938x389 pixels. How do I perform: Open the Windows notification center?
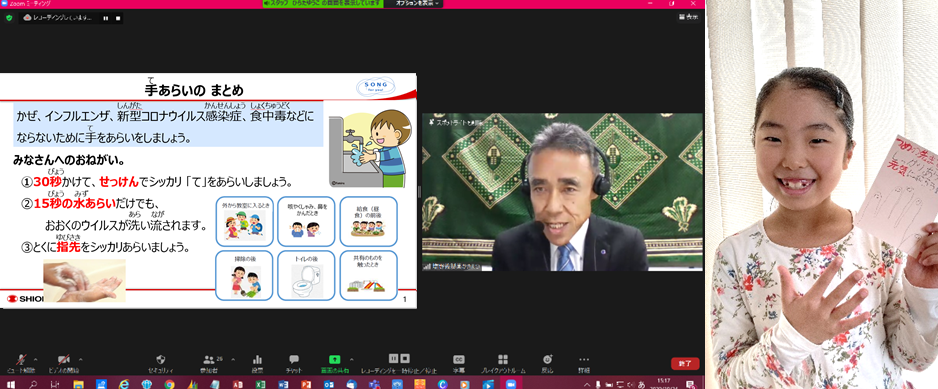point(690,384)
